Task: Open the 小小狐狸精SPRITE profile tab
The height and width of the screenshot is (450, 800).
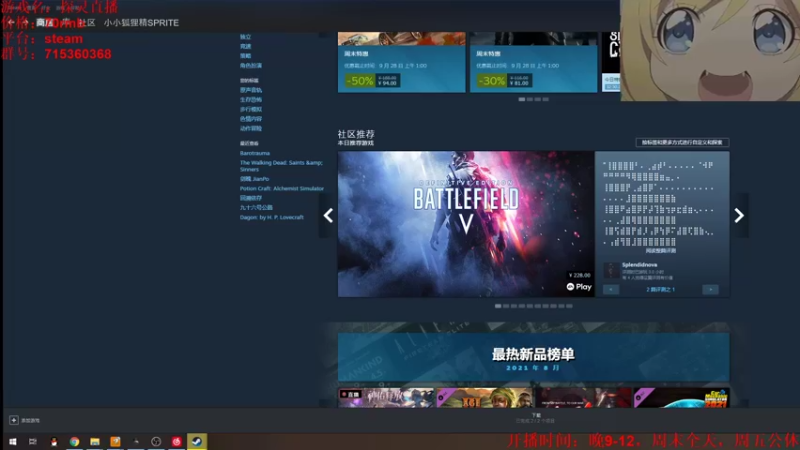Action: pos(141,22)
